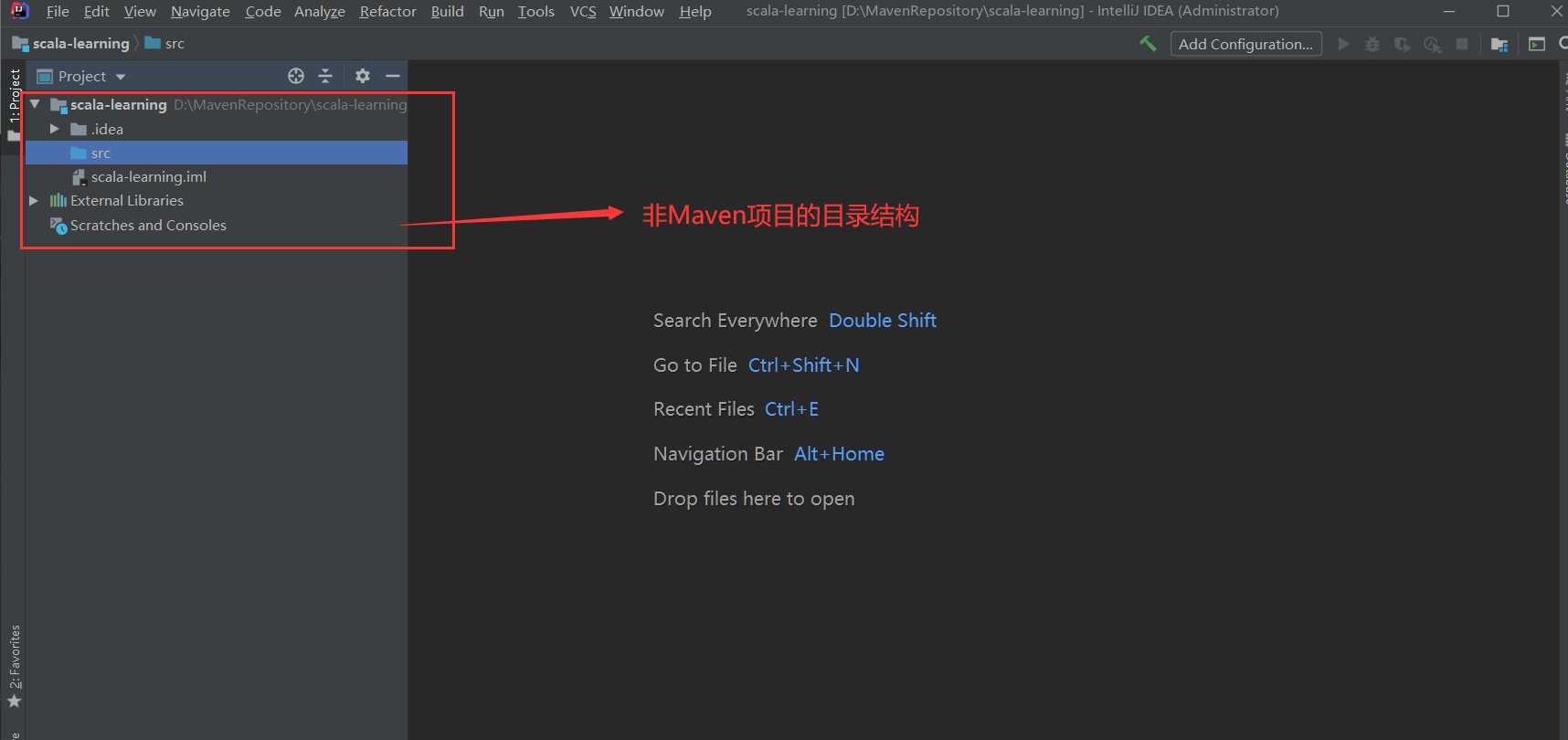Expand the External Libraries arrow
The width and height of the screenshot is (1568, 740).
pyautogui.click(x=34, y=200)
